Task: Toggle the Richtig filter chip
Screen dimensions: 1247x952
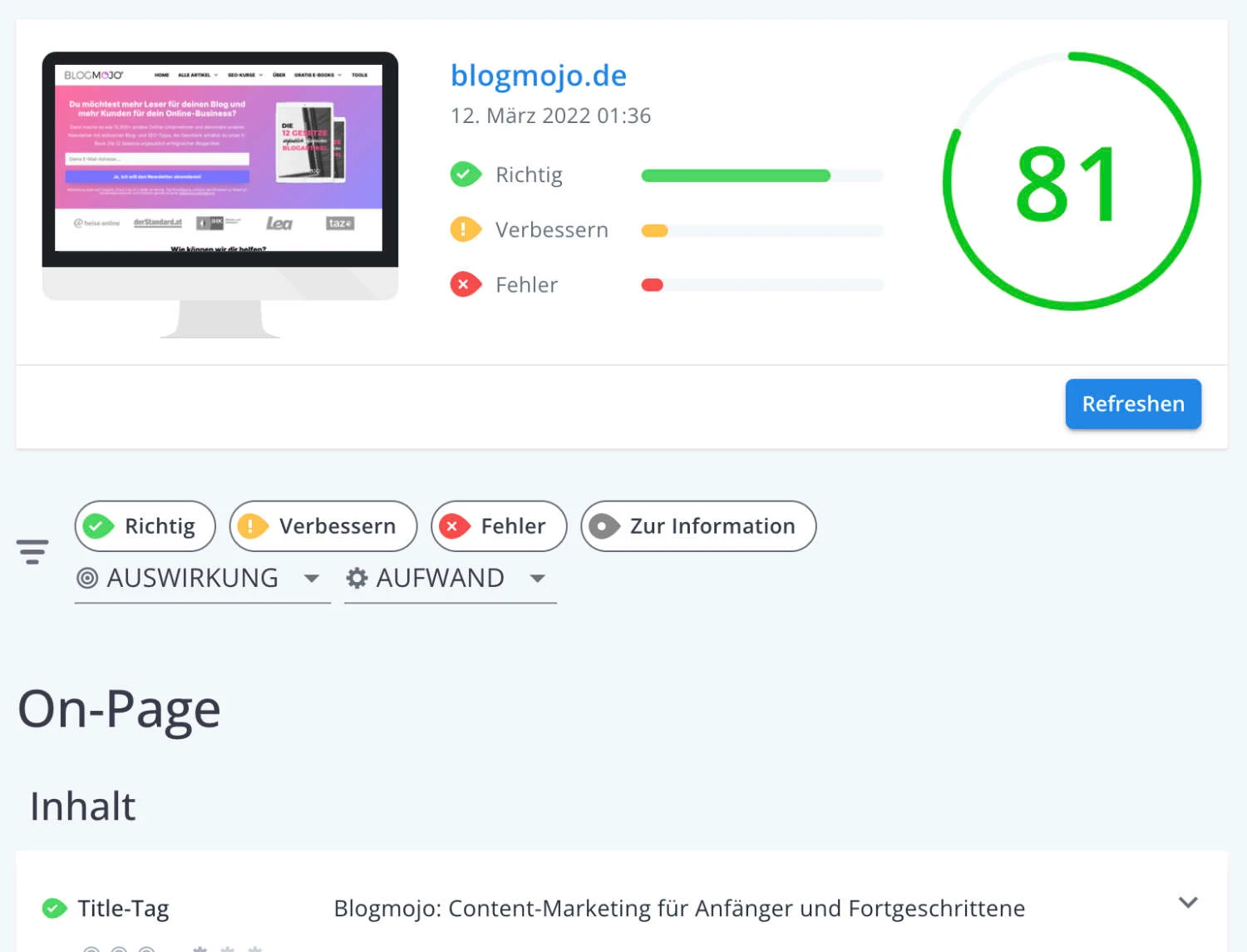Action: click(145, 526)
